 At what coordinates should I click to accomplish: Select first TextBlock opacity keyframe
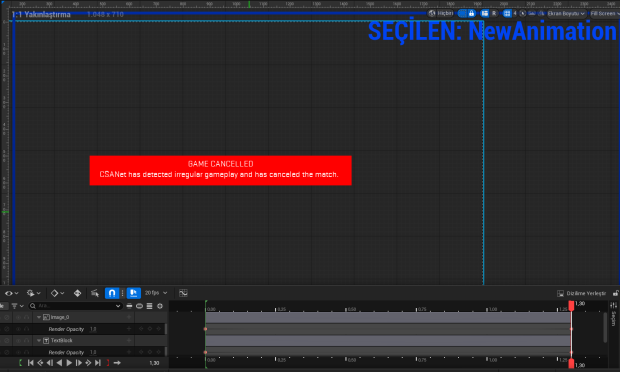point(205,352)
